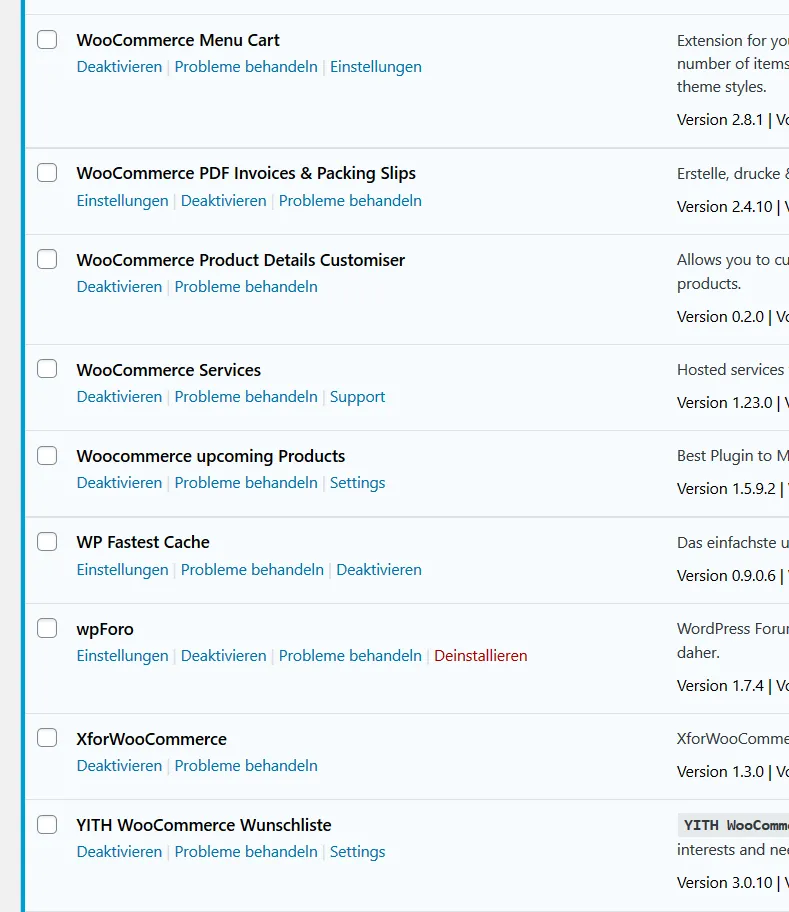
Task: Probleme behandeln for wpForo
Action: click(x=350, y=656)
